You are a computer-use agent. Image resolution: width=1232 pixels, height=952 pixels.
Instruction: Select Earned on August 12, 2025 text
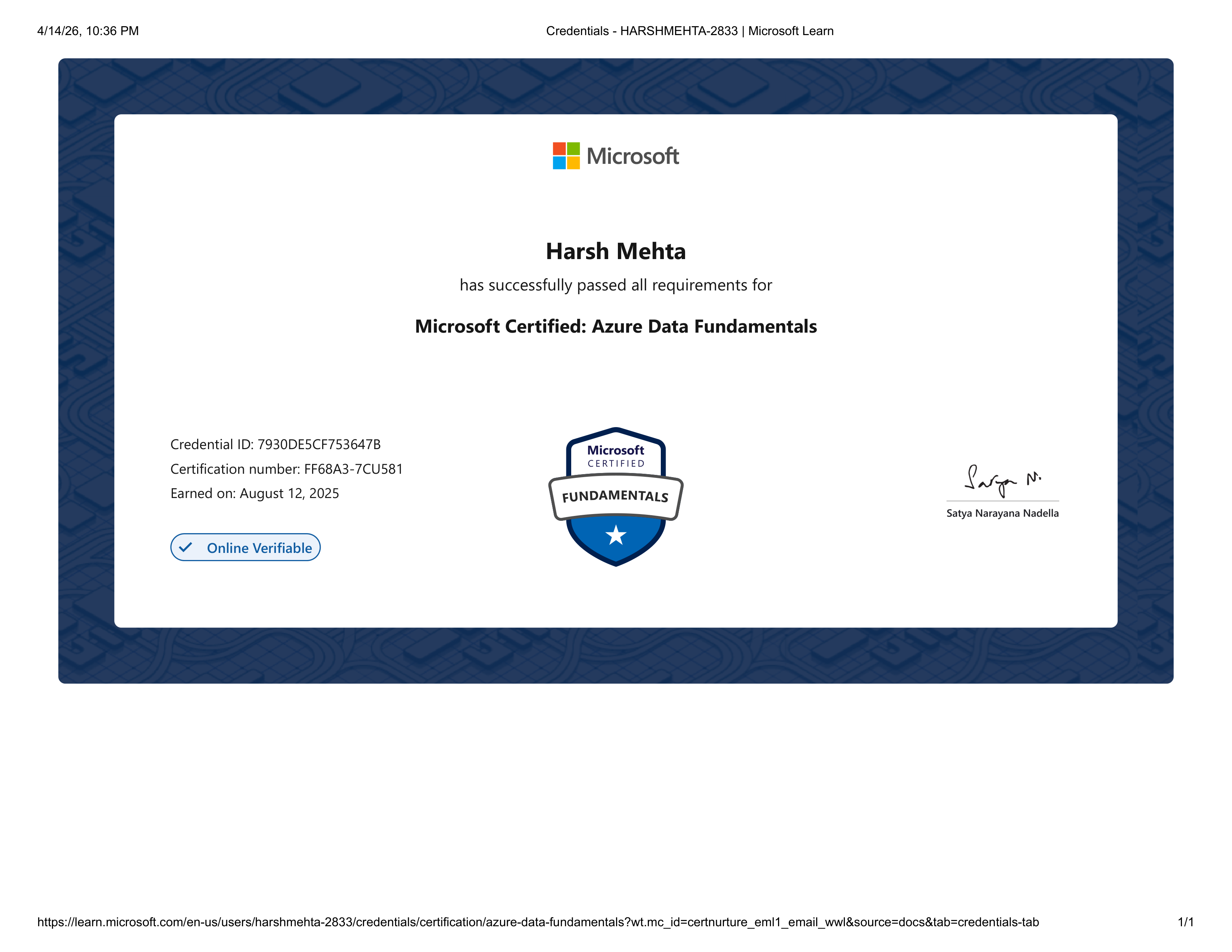point(254,494)
